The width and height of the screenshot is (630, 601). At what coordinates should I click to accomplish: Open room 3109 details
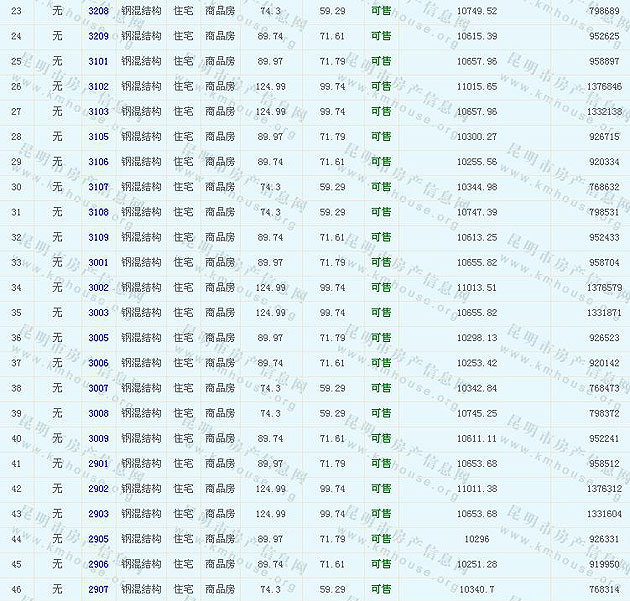coord(98,237)
